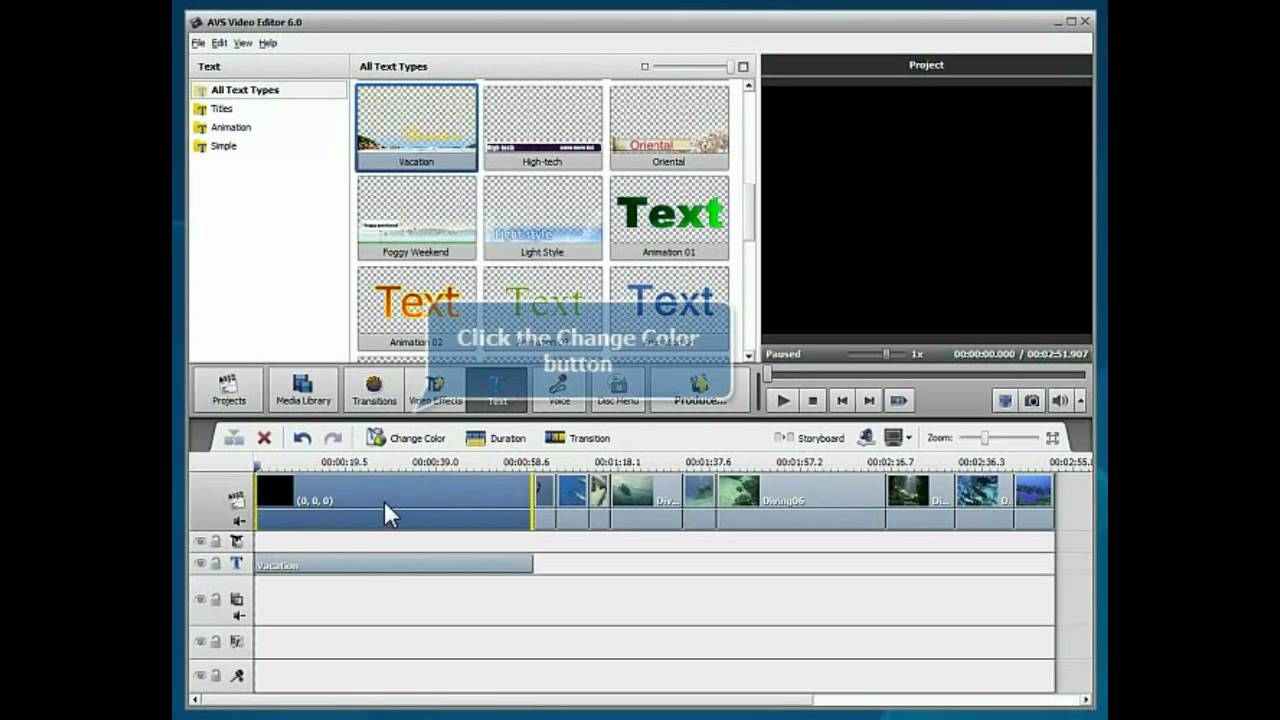Toggle full screen preview icon
The image size is (1280, 720).
pyautogui.click(x=1005, y=401)
